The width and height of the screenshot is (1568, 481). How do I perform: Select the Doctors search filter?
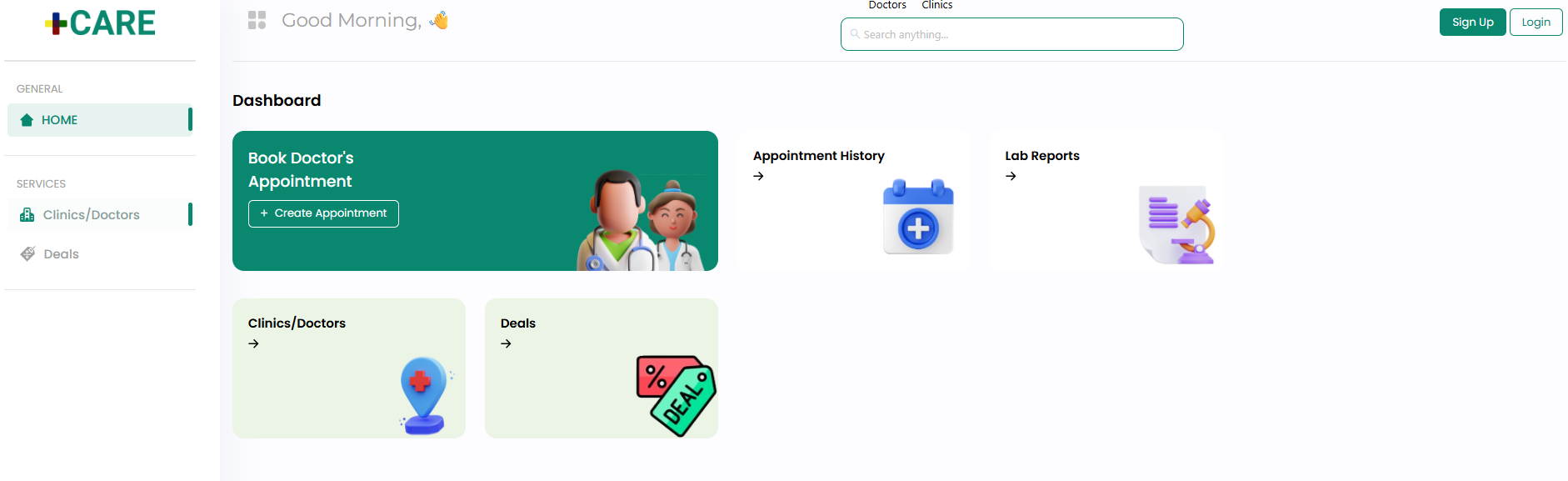[x=887, y=5]
